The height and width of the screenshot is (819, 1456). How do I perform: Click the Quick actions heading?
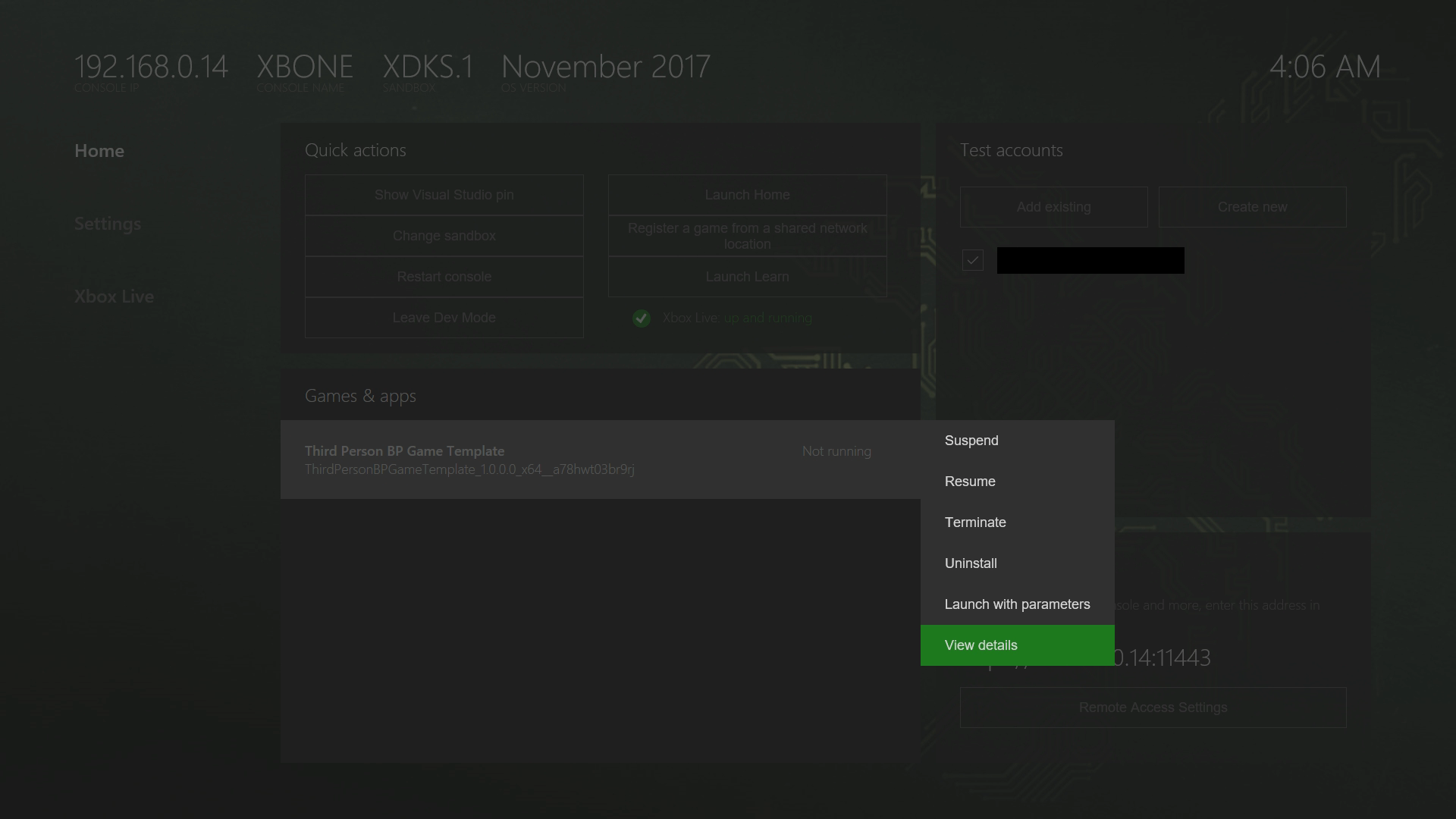[x=356, y=150]
